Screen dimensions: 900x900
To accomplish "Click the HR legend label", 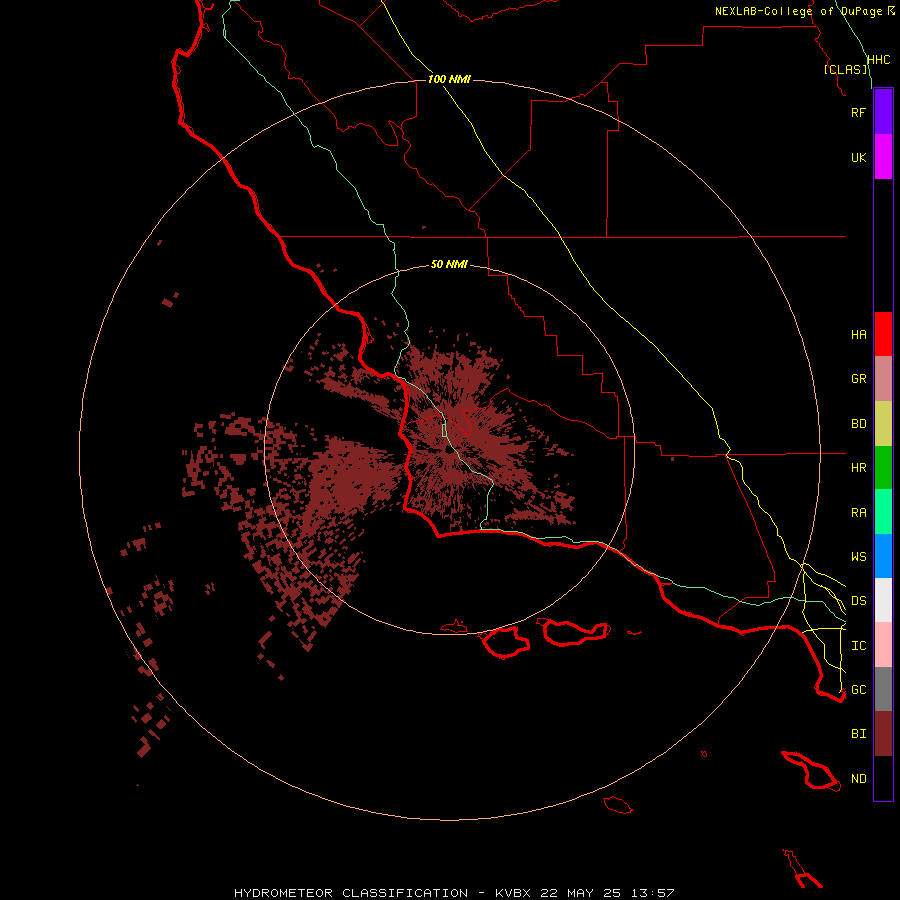I will pyautogui.click(x=858, y=468).
